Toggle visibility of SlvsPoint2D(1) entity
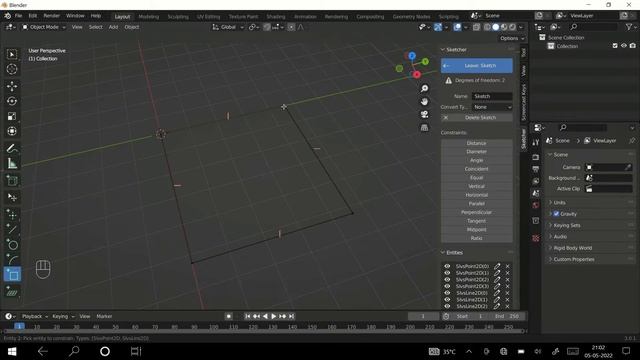This screenshot has height=360, width=640. tap(447, 273)
